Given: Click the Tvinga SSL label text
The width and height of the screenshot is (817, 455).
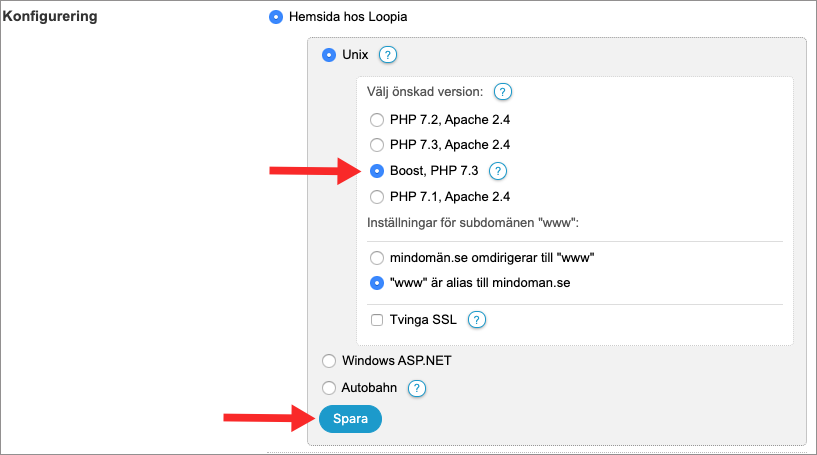Looking at the screenshot, I should click(x=423, y=319).
